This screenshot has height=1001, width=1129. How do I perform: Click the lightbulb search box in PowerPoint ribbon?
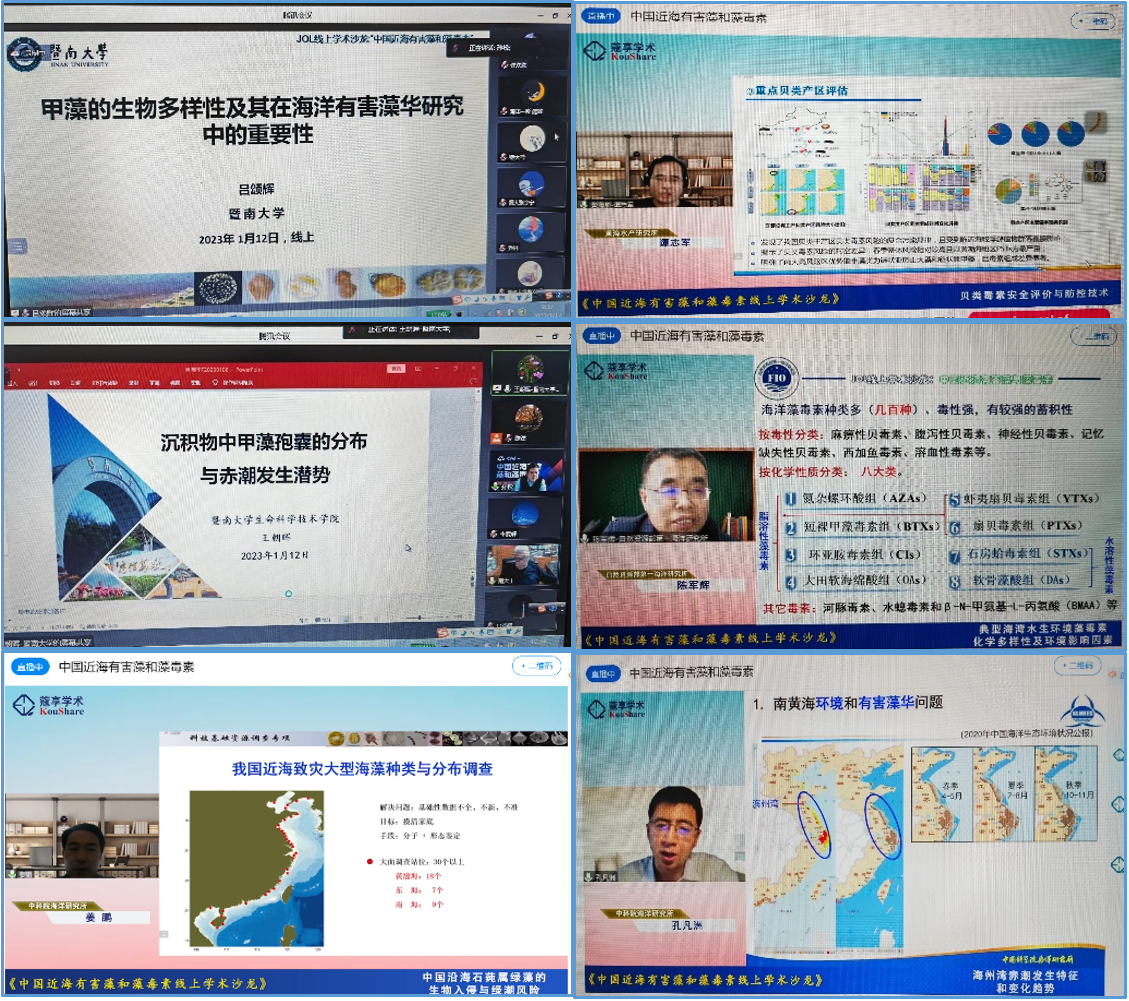(234, 382)
